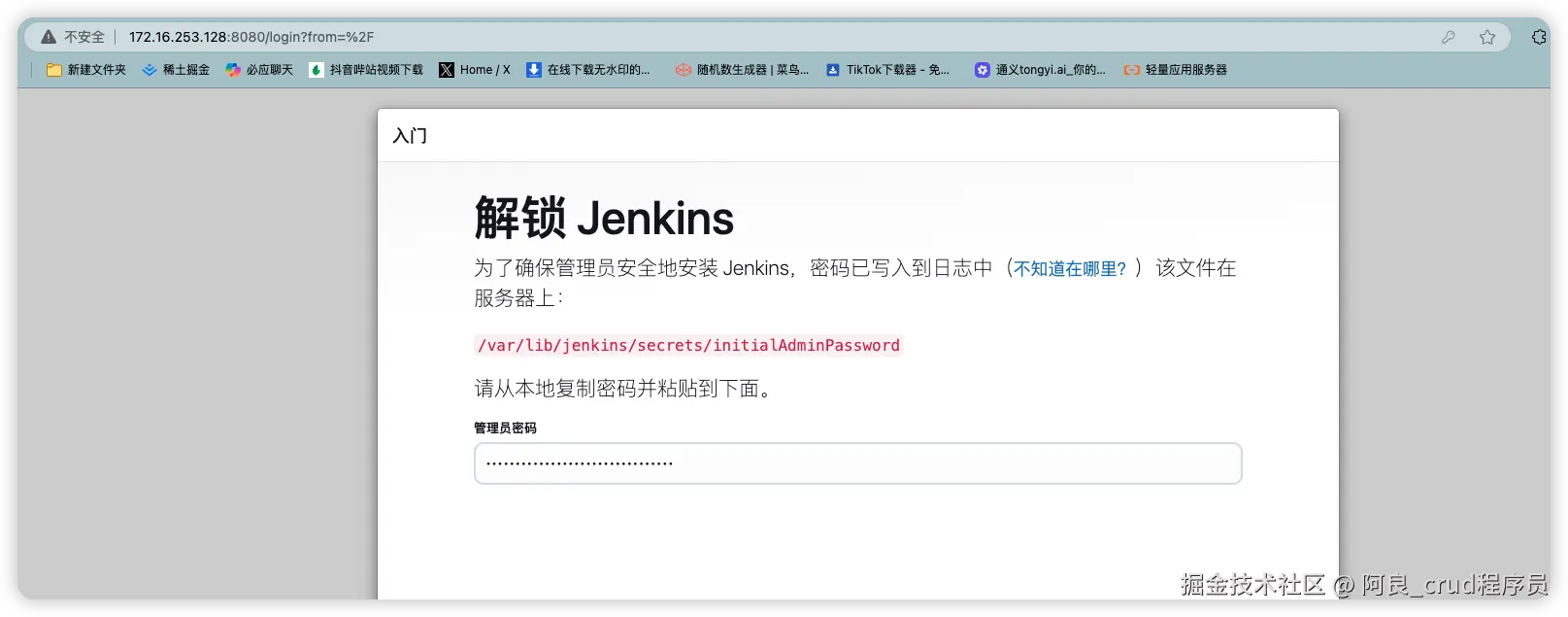Screen dimensions: 1568x617
Task: Open the 抖音哔站视频下载 bookmark
Action: pos(366,70)
